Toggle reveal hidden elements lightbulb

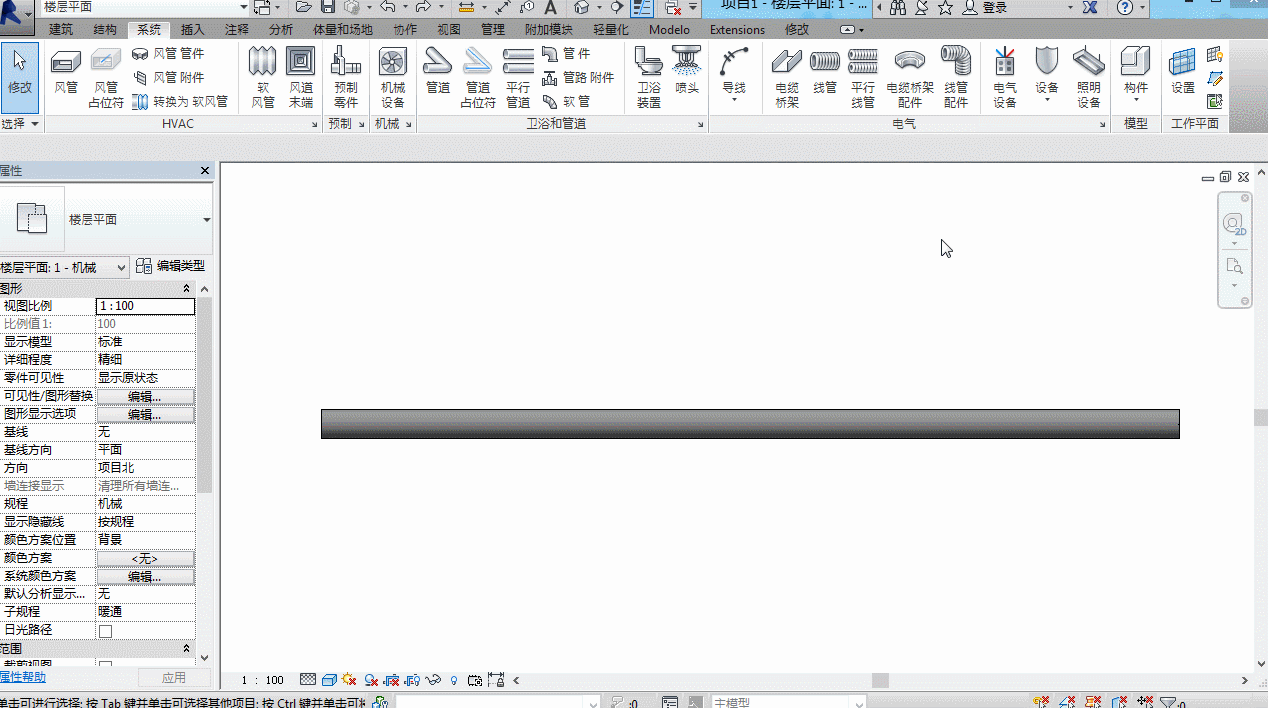coord(454,680)
